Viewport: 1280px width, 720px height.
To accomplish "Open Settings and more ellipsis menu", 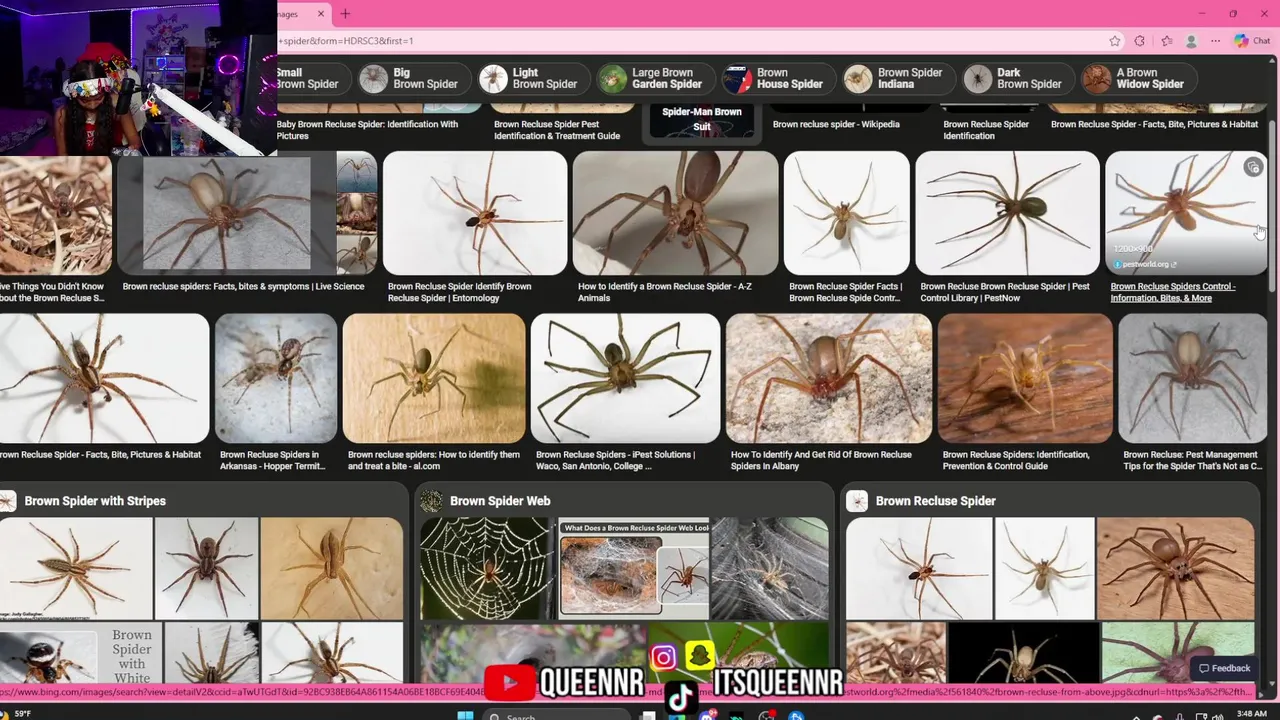I will pos(1215,41).
